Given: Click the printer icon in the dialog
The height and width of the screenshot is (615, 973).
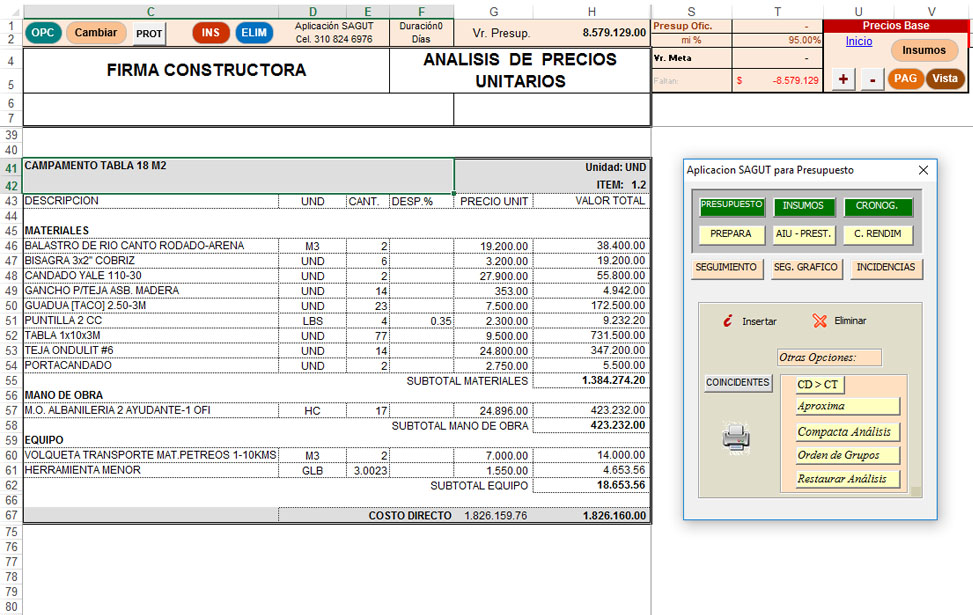Looking at the screenshot, I should (x=735, y=436).
